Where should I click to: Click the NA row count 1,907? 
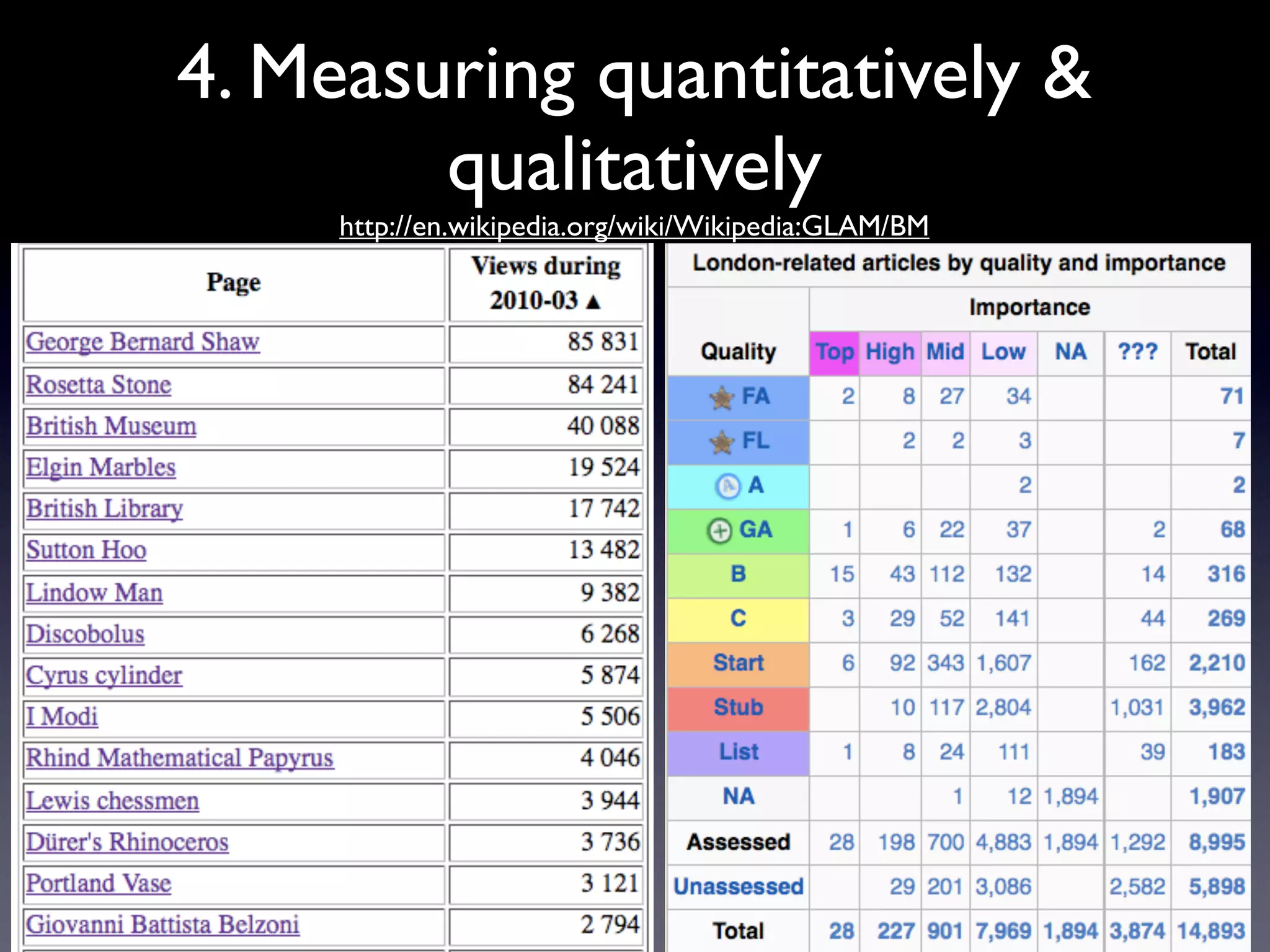1217,797
